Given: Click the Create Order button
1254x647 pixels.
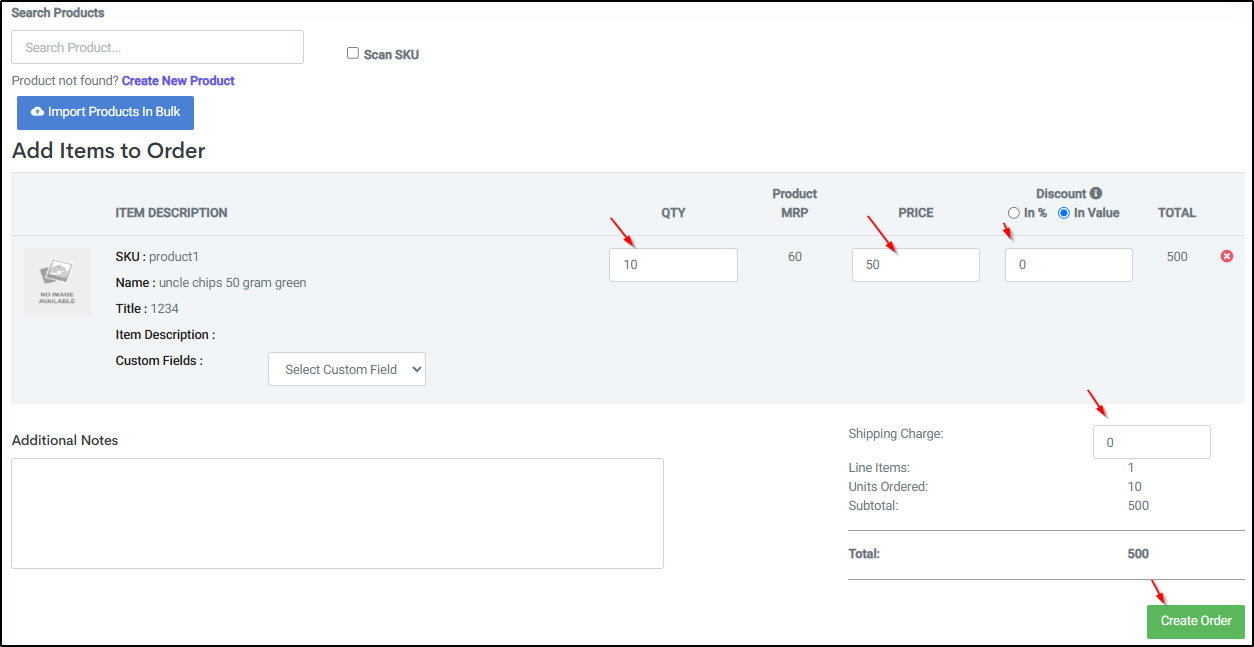Looking at the screenshot, I should coord(1196,621).
